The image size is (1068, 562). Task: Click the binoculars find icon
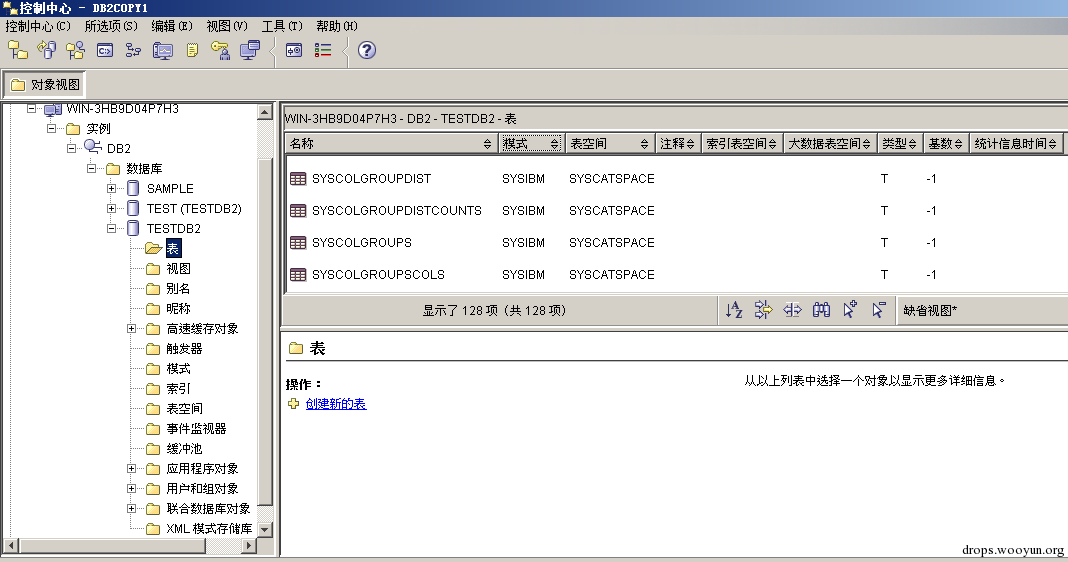[821, 310]
